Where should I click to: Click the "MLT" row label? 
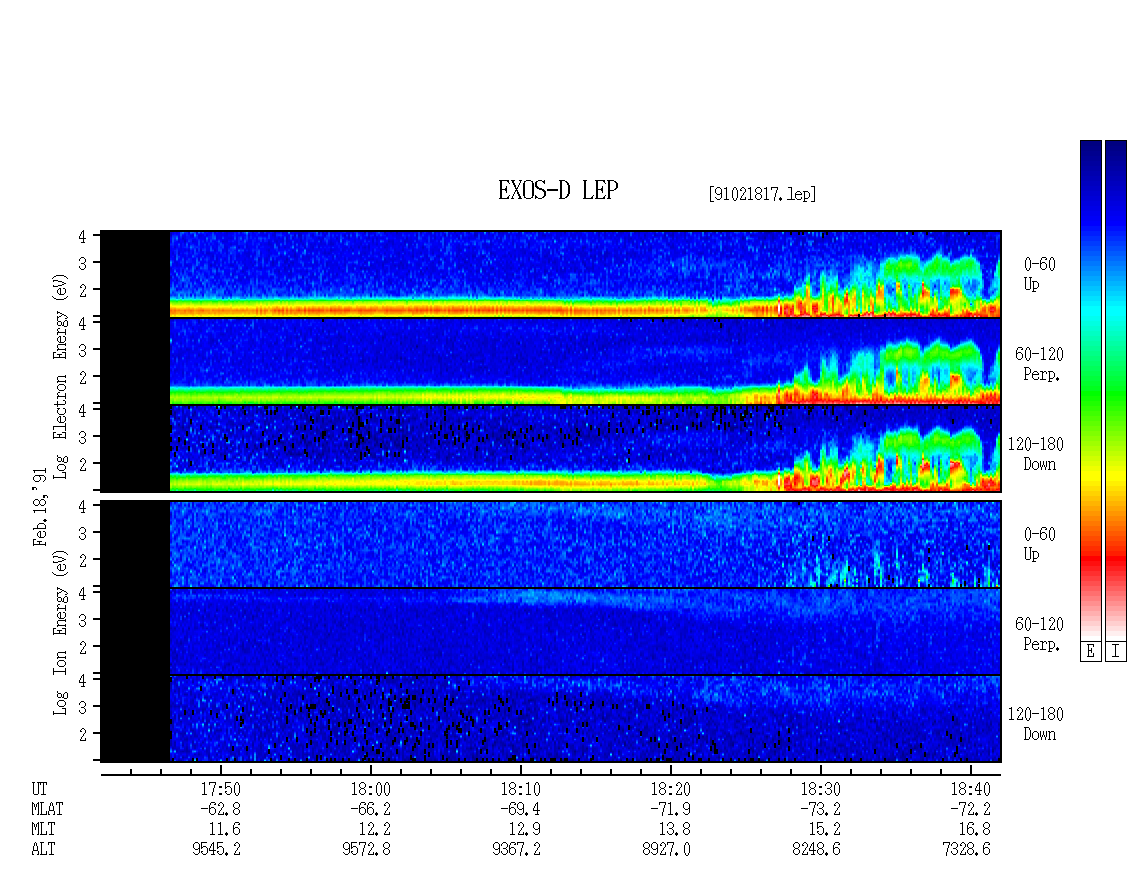point(43,830)
